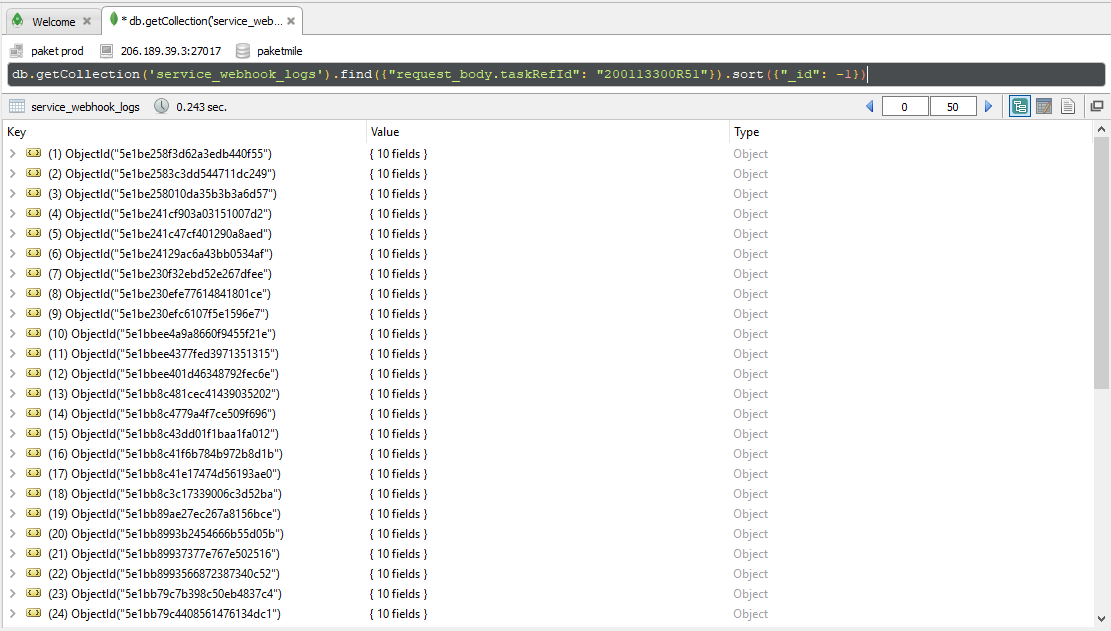1111x631 pixels.
Task: Edit the batch size field showing 50
Action: (953, 107)
